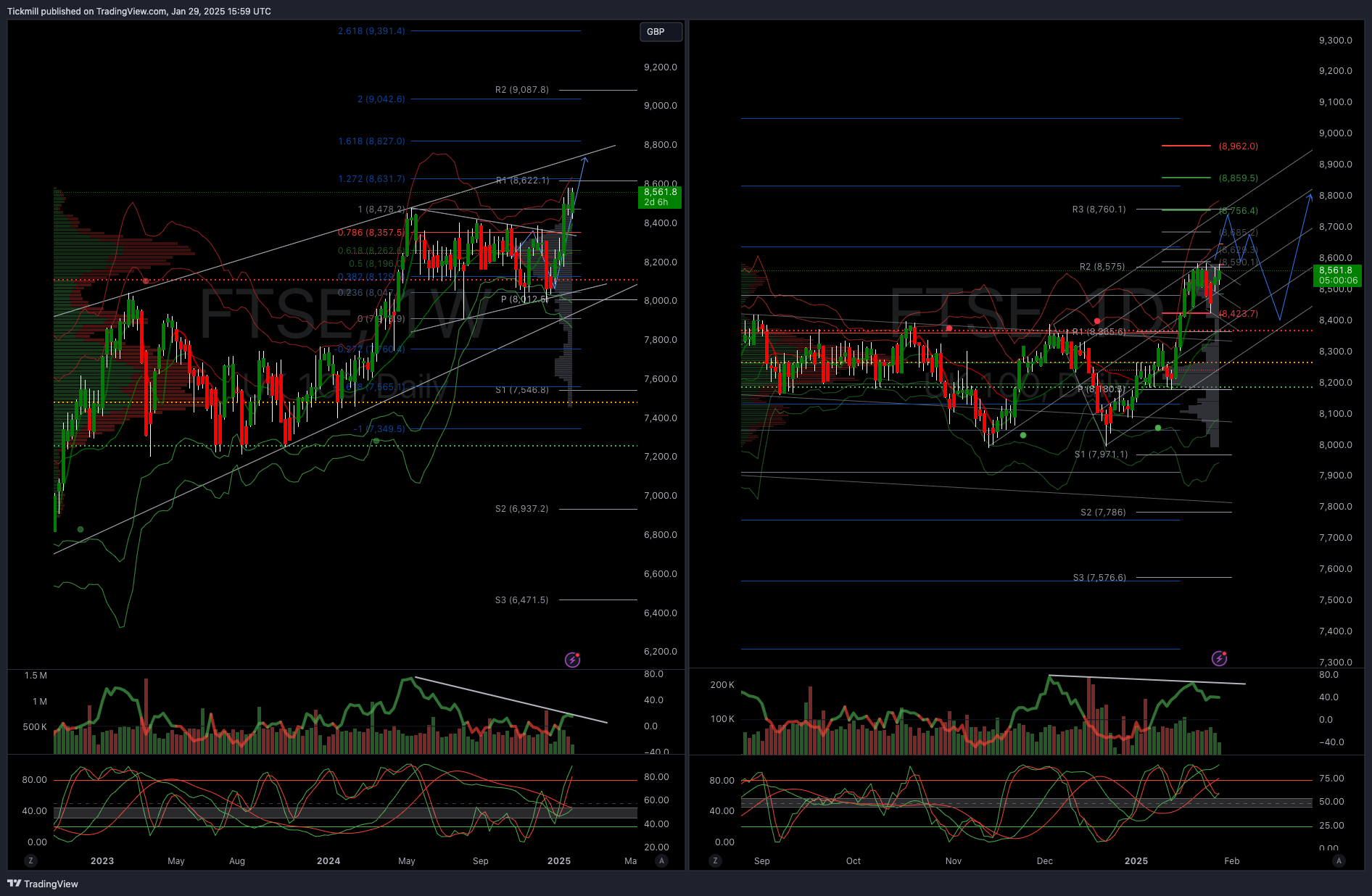Image resolution: width=1372 pixels, height=896 pixels.
Task: Click the 2023 date on left time axis
Action: pos(102,861)
